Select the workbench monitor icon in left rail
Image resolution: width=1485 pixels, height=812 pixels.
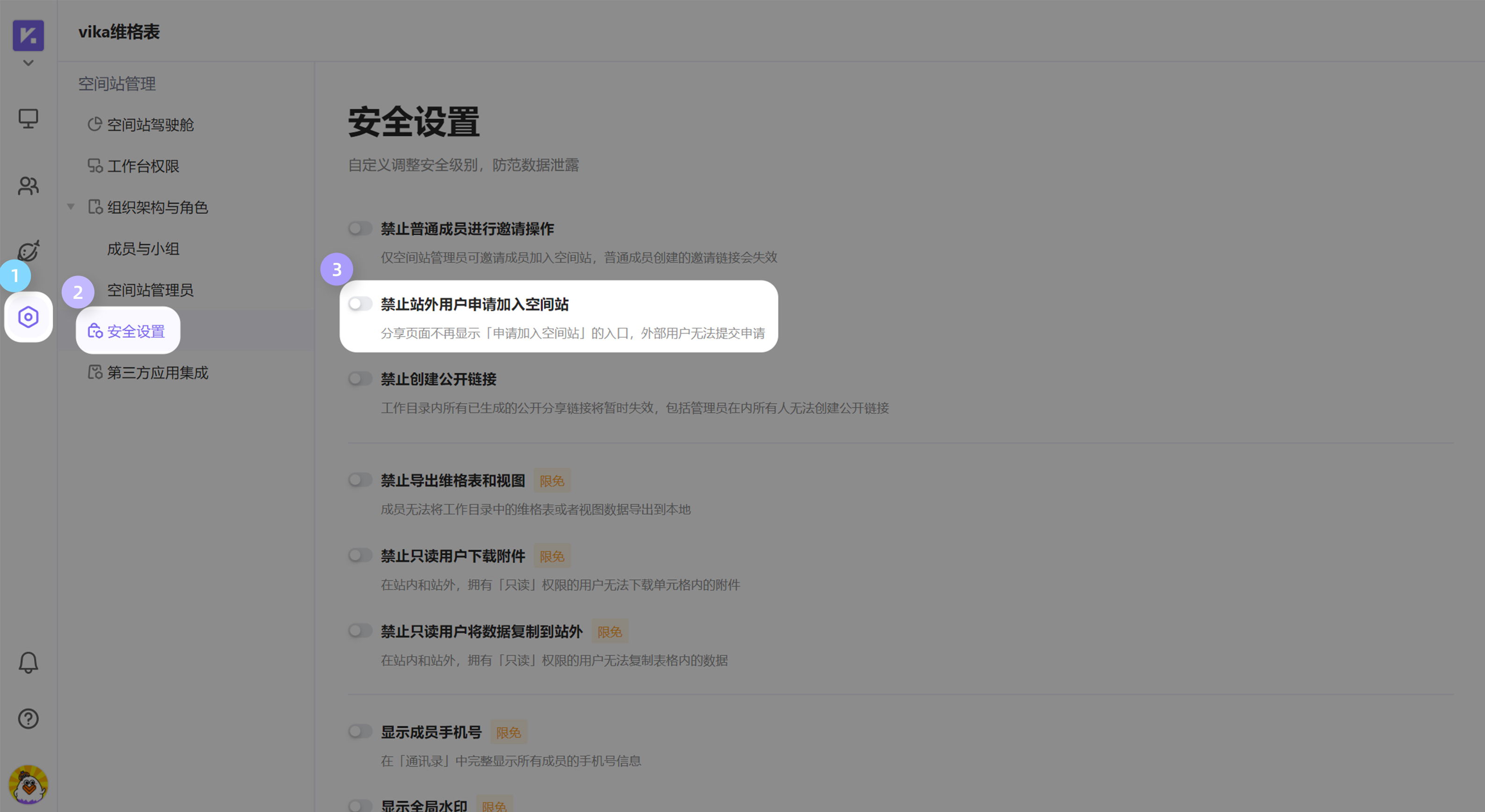(x=28, y=119)
